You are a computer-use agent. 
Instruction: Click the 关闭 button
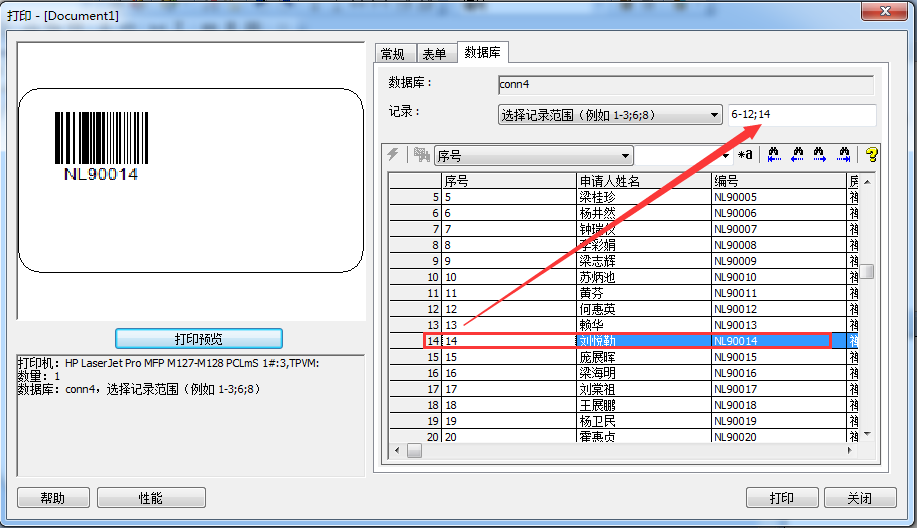(x=860, y=498)
